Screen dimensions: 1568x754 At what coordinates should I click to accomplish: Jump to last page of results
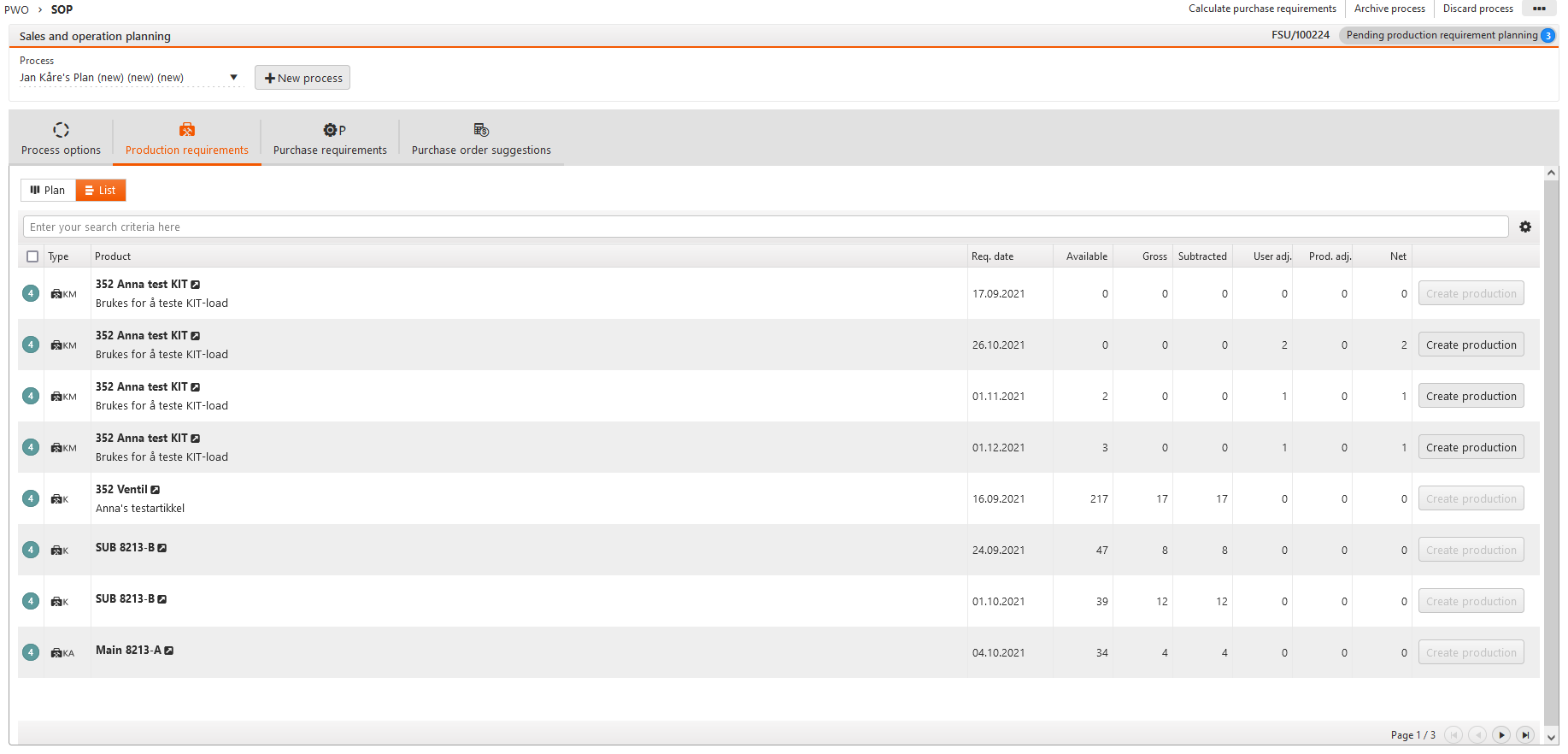pos(1525,735)
